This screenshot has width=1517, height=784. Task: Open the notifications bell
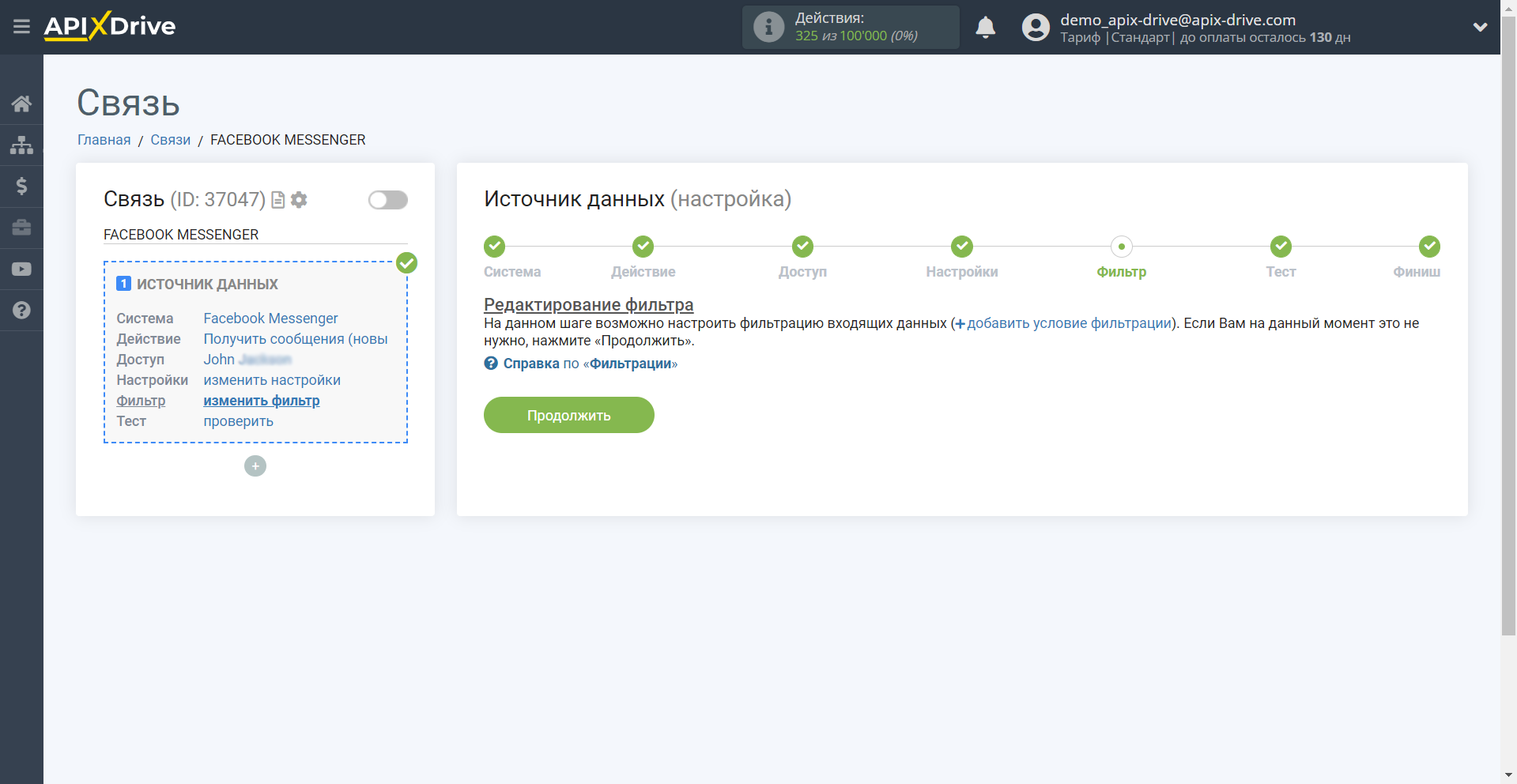pos(985,28)
